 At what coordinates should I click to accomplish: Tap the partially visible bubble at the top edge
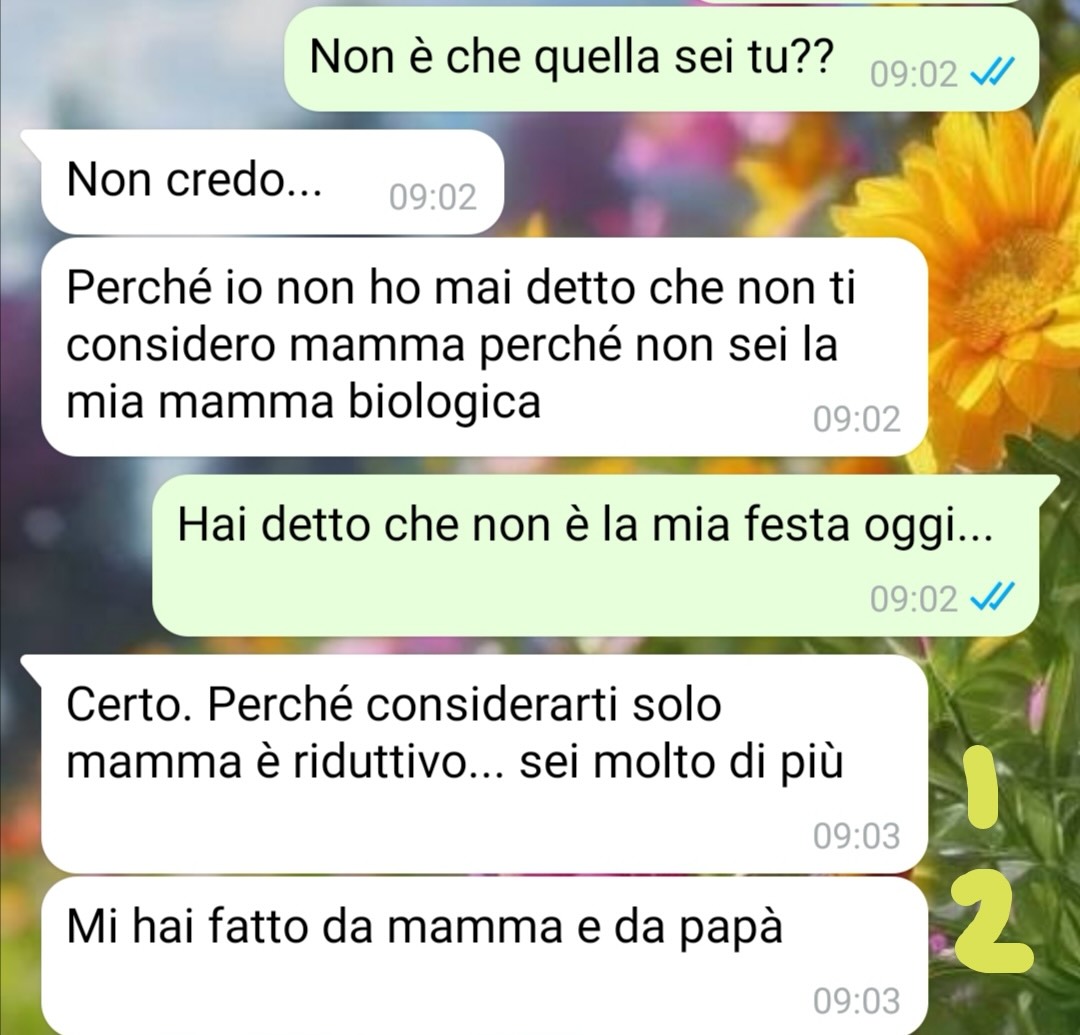point(861,2)
